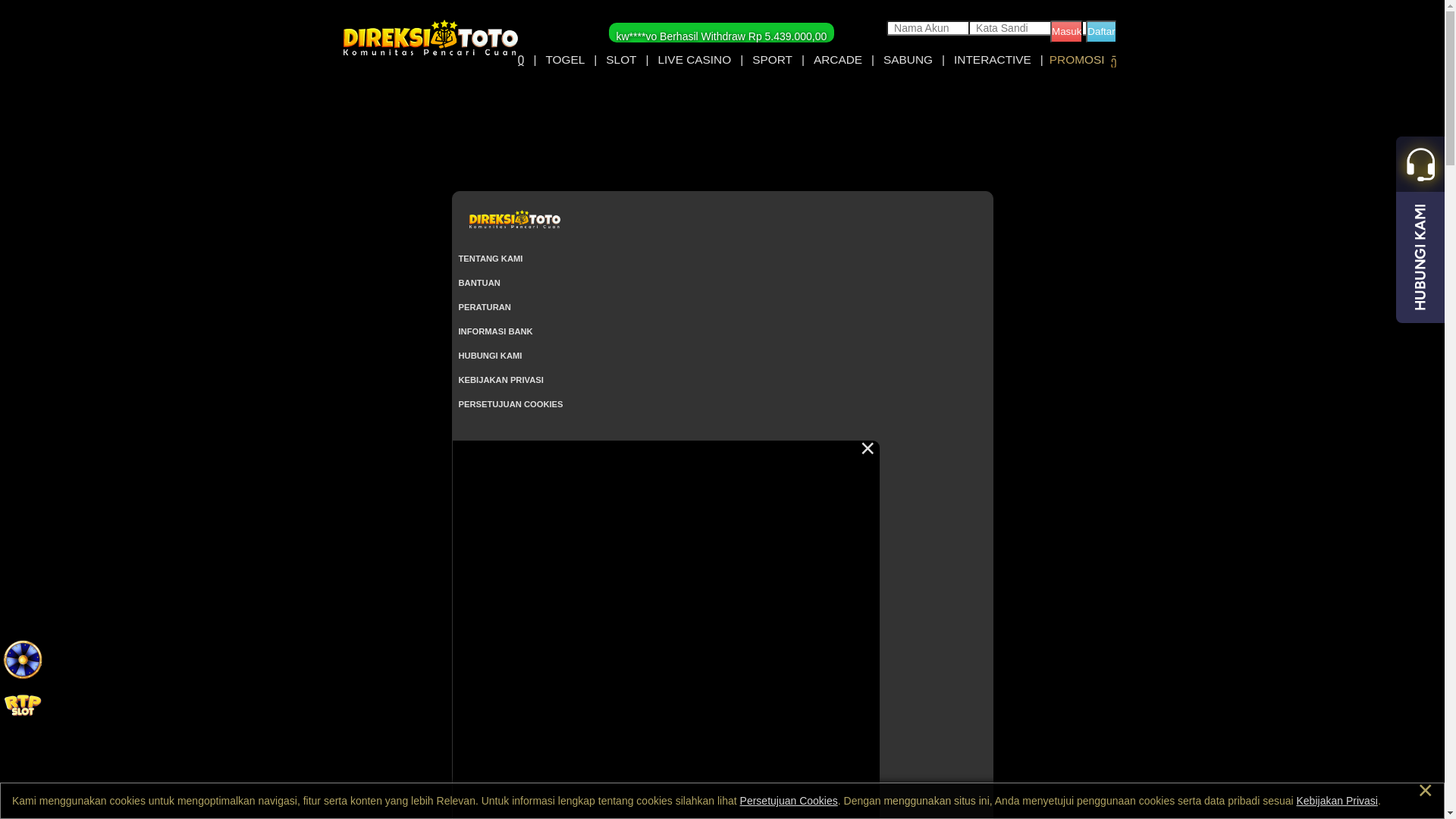Open the PERATURAN link
The image size is (1456, 819).
(485, 307)
